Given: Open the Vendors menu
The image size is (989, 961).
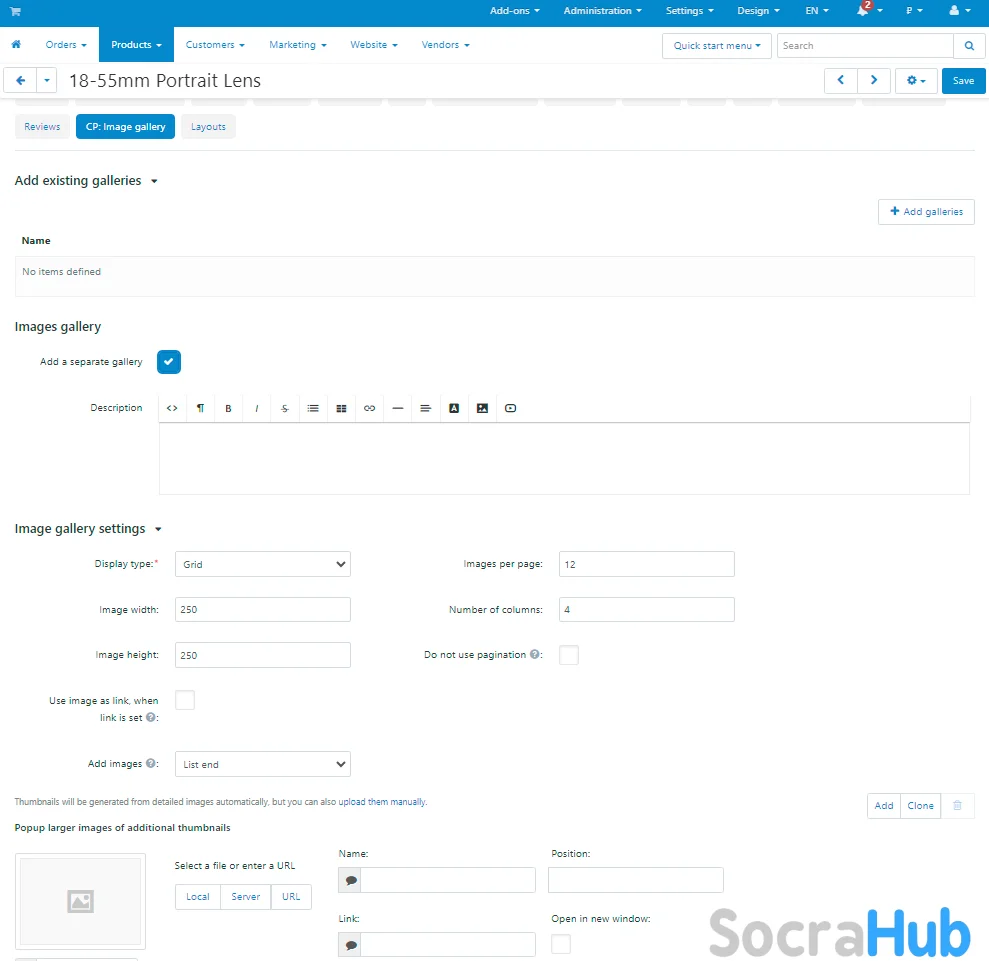Looking at the screenshot, I should click(445, 45).
